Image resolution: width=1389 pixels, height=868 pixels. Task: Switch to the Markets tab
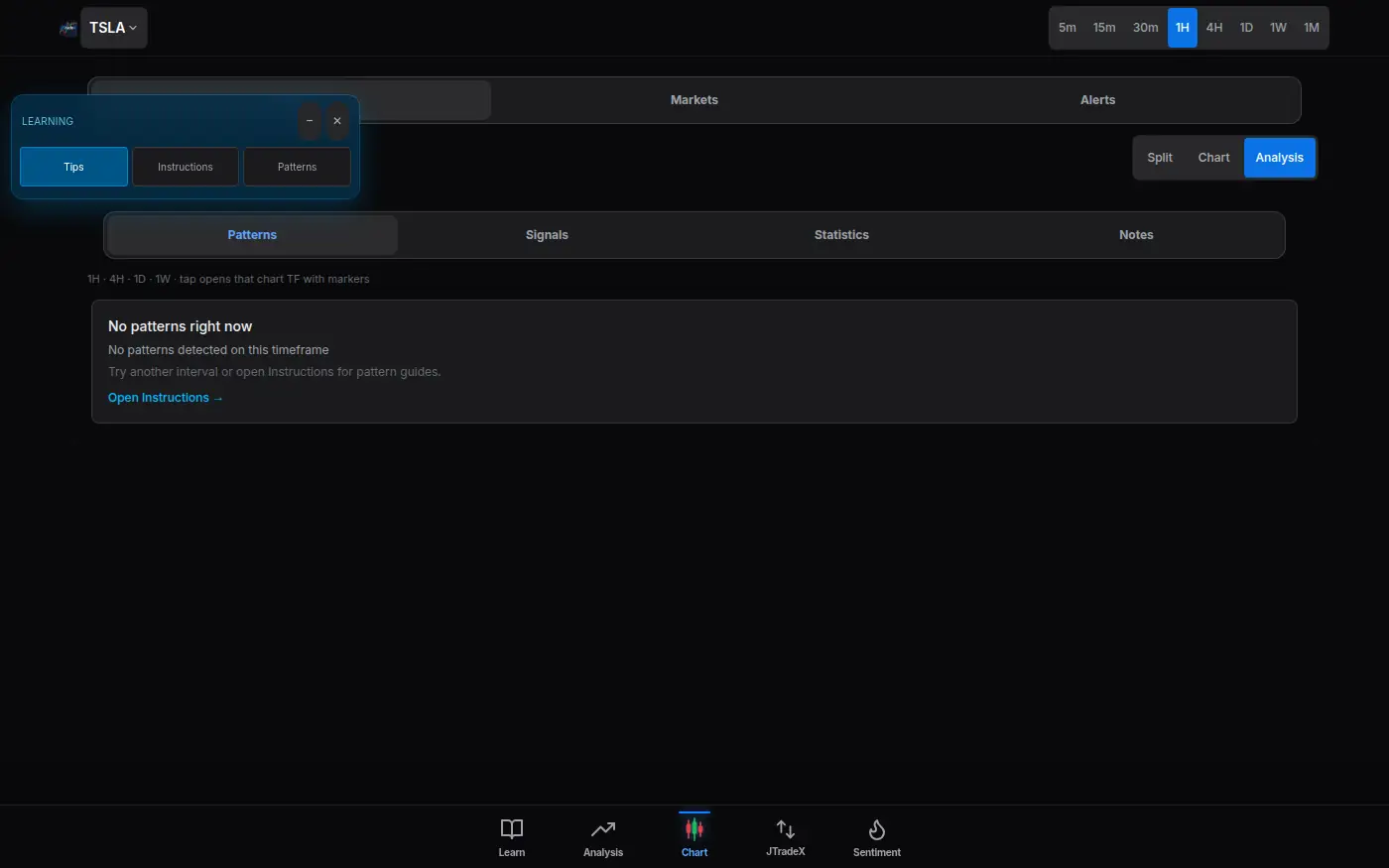[694, 100]
